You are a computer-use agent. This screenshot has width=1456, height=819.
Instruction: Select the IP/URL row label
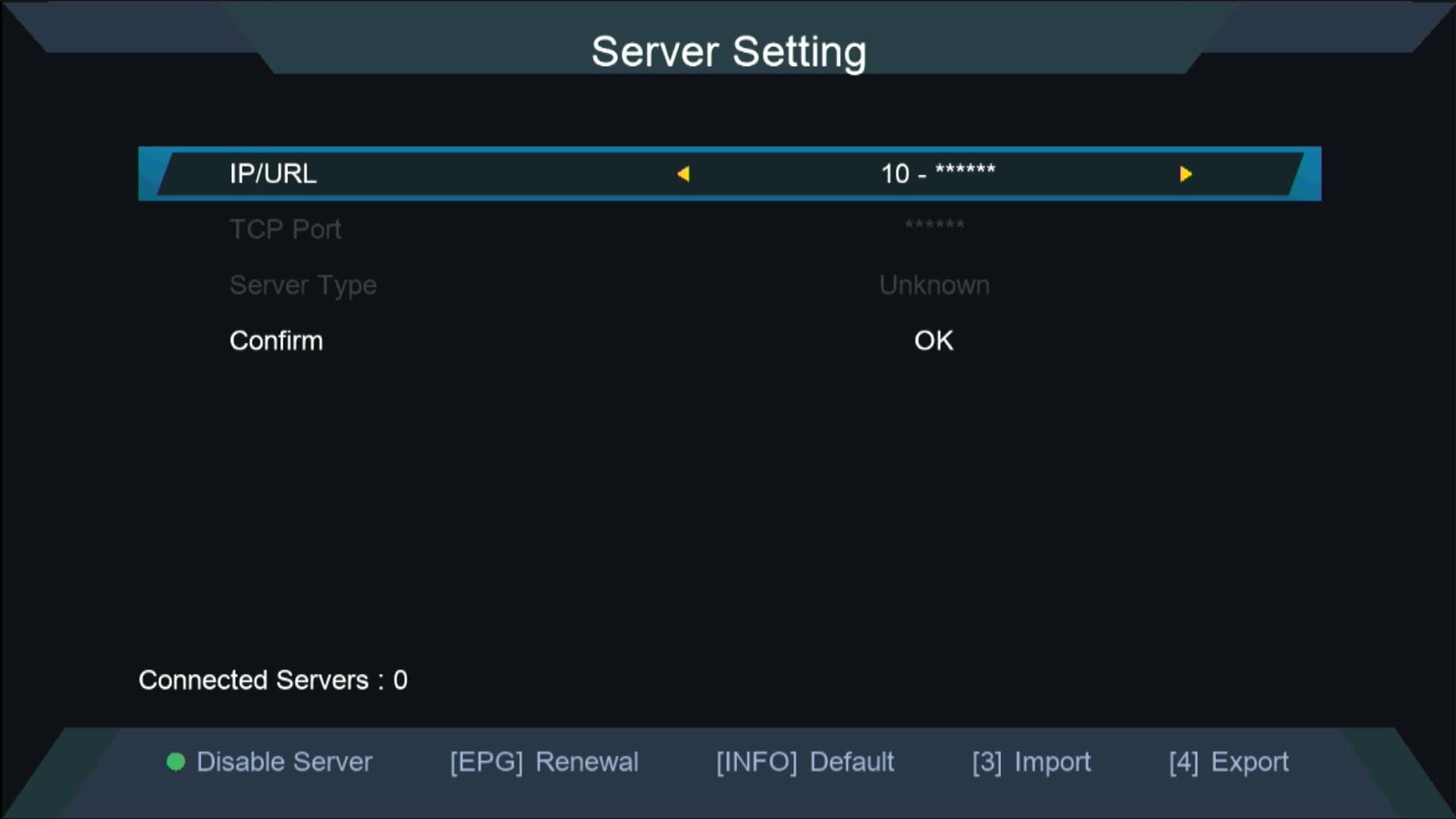[273, 174]
